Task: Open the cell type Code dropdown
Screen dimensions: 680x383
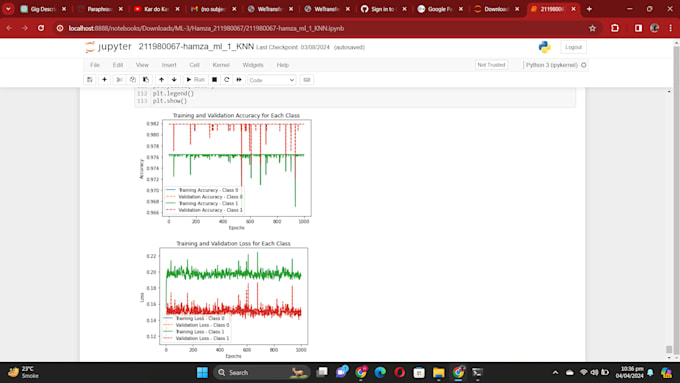Action: [271, 80]
